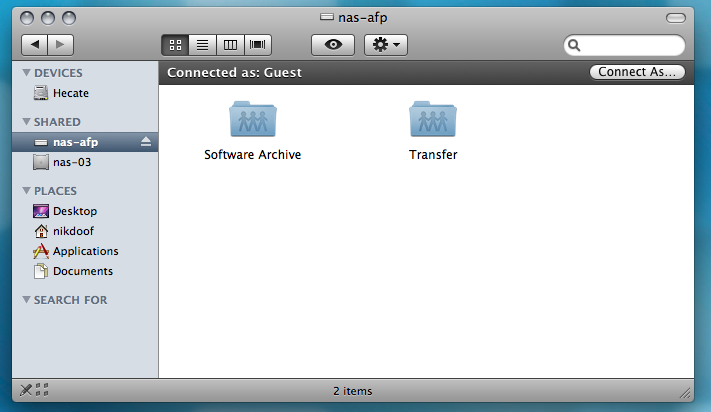
Task: Expand the SEARCH FOR sidebar section
Action: (x=26, y=300)
